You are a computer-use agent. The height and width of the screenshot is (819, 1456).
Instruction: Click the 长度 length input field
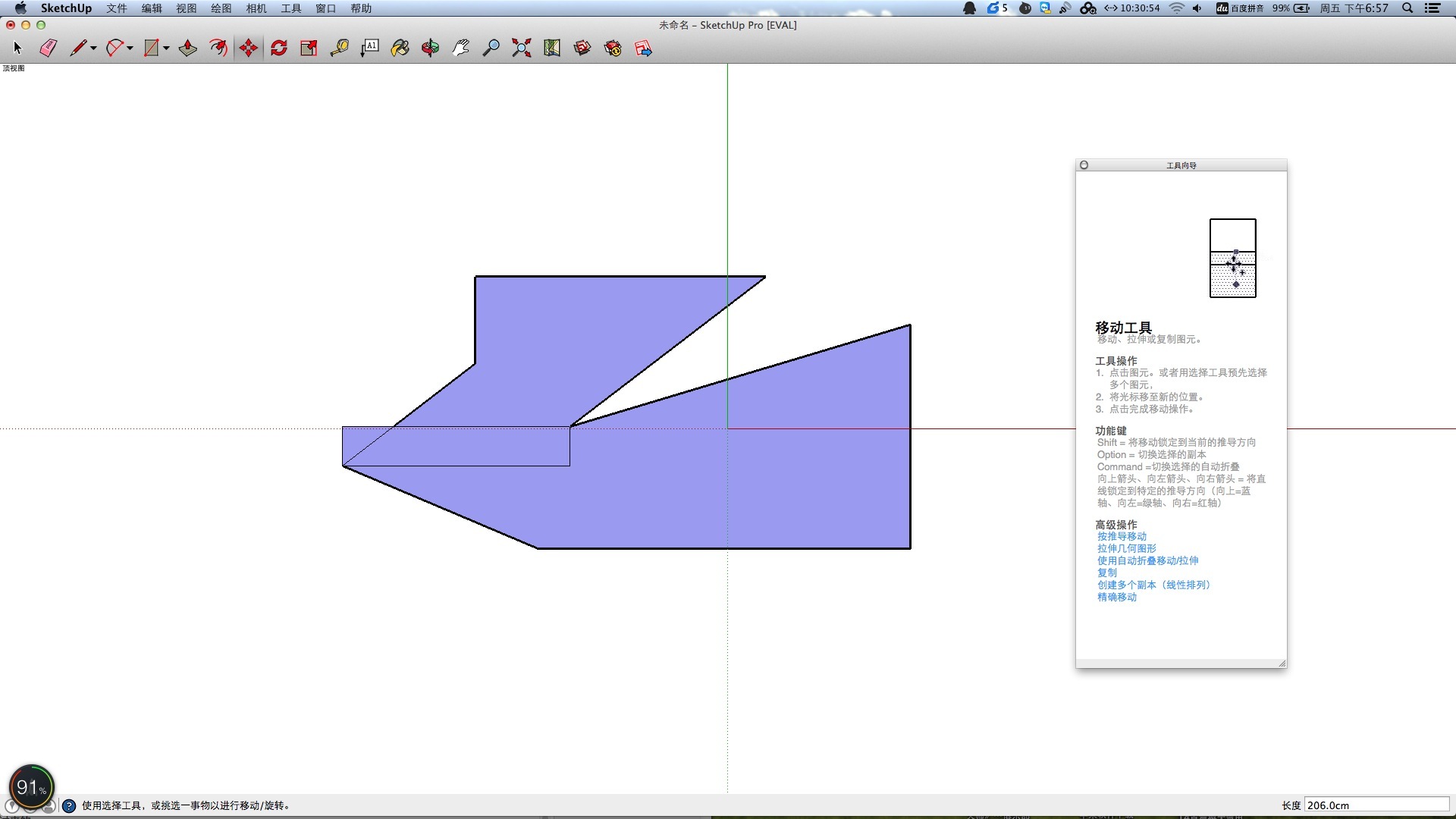1376,805
